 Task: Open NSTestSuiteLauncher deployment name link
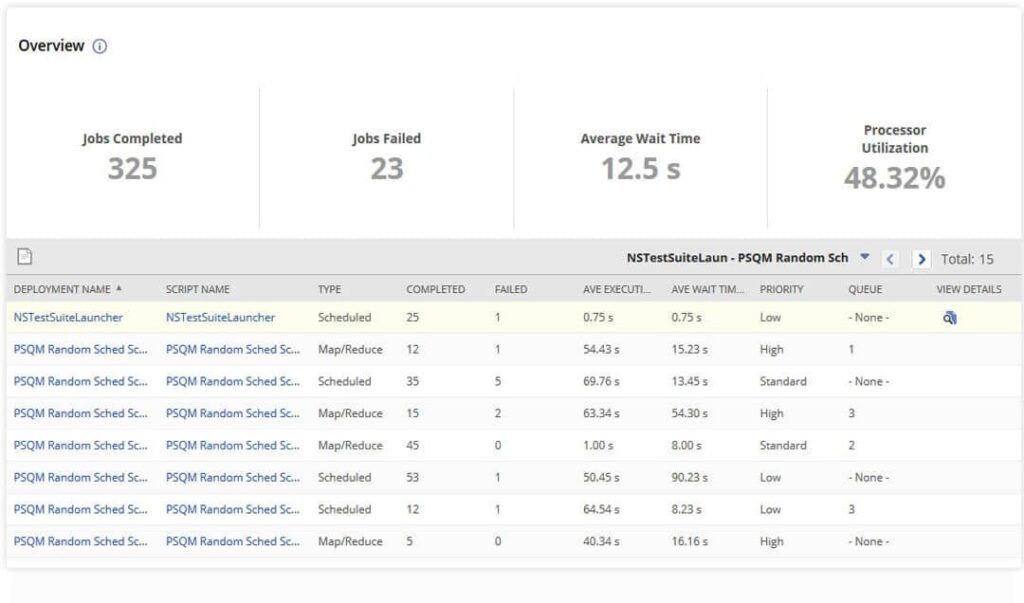[x=69, y=317]
